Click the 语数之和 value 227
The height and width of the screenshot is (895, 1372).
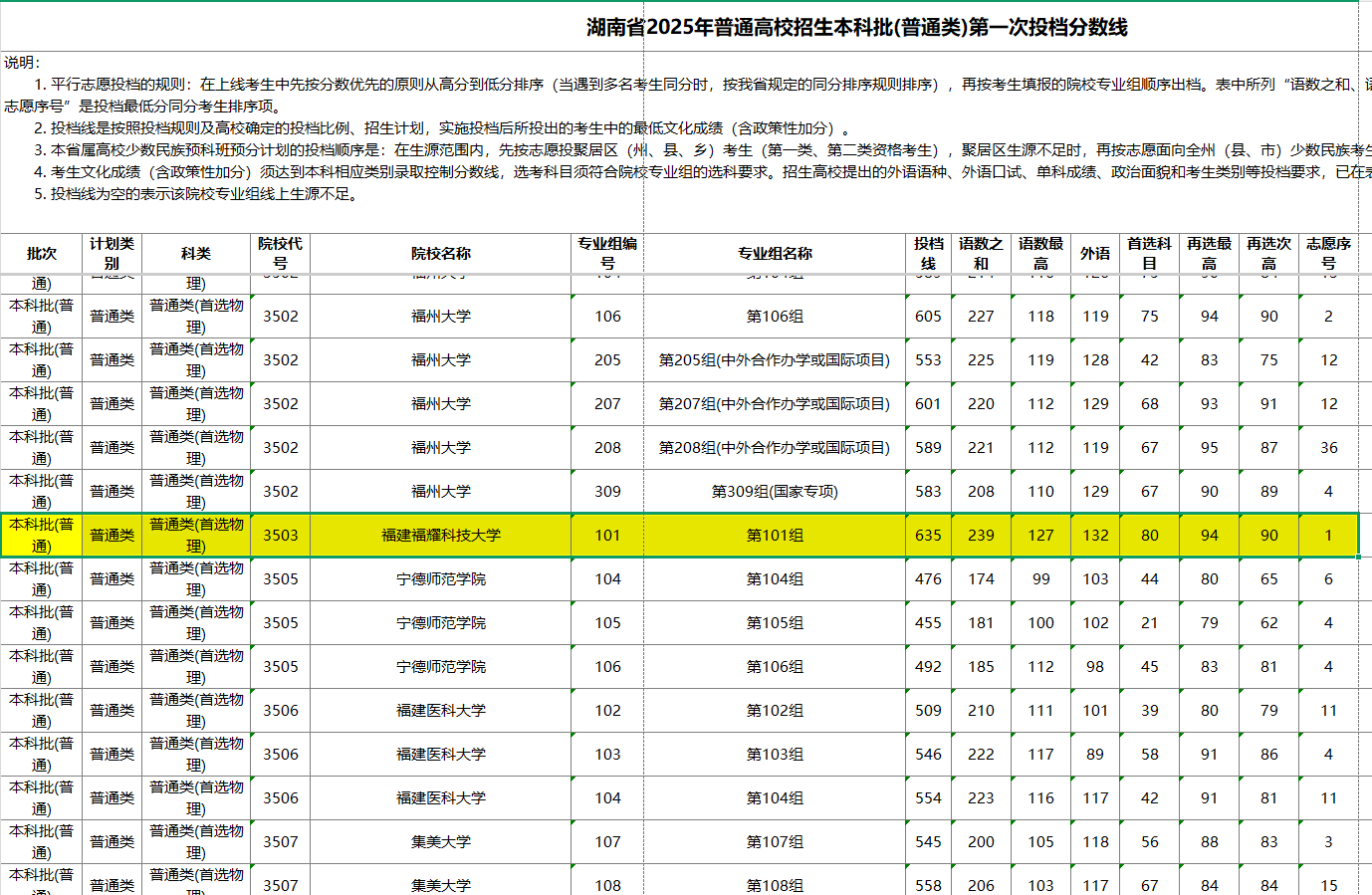click(x=981, y=317)
